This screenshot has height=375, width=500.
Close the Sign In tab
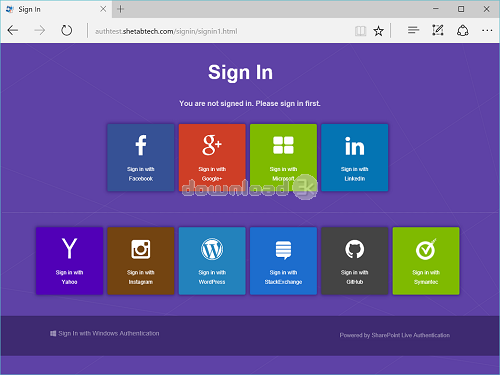[103, 9]
